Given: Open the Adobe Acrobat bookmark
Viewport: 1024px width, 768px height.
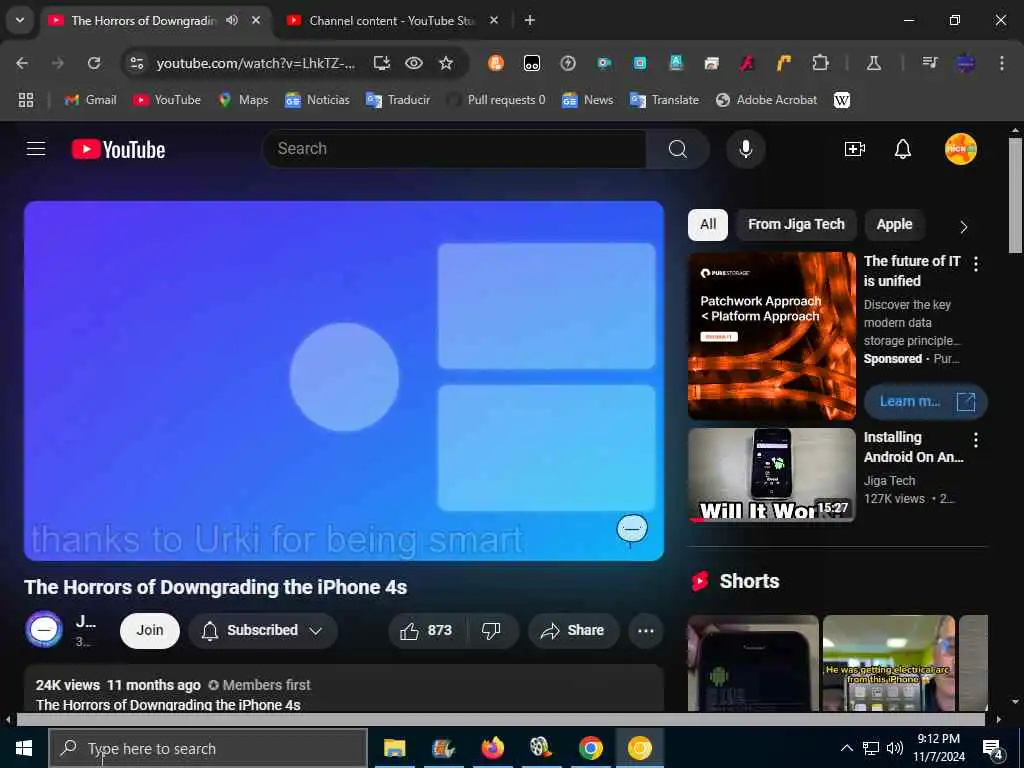Looking at the screenshot, I should pyautogui.click(x=767, y=100).
